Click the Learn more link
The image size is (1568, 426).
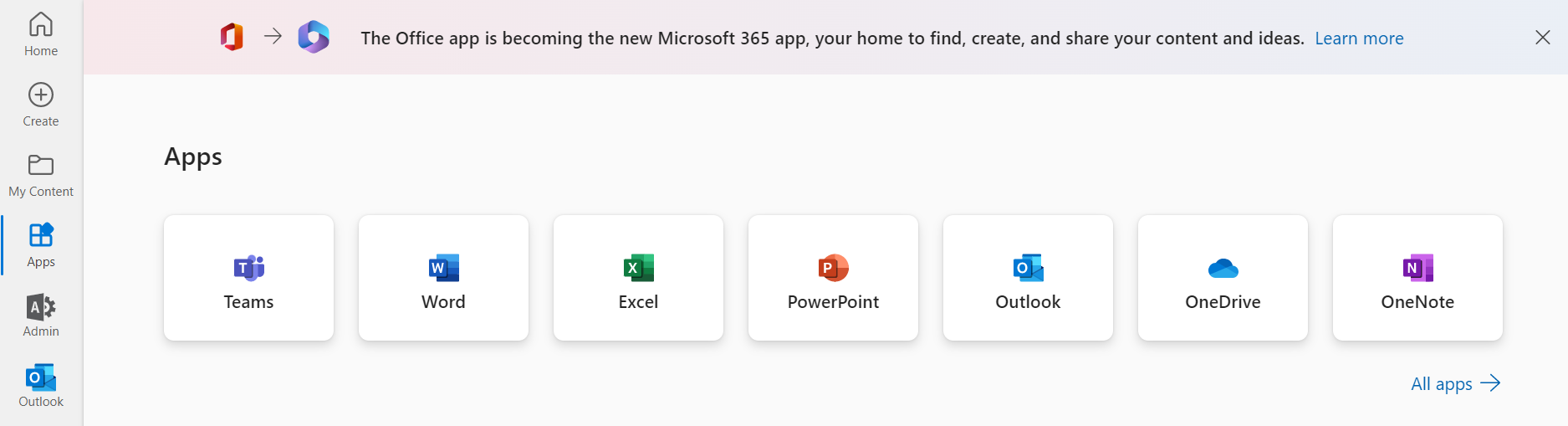pos(1359,38)
